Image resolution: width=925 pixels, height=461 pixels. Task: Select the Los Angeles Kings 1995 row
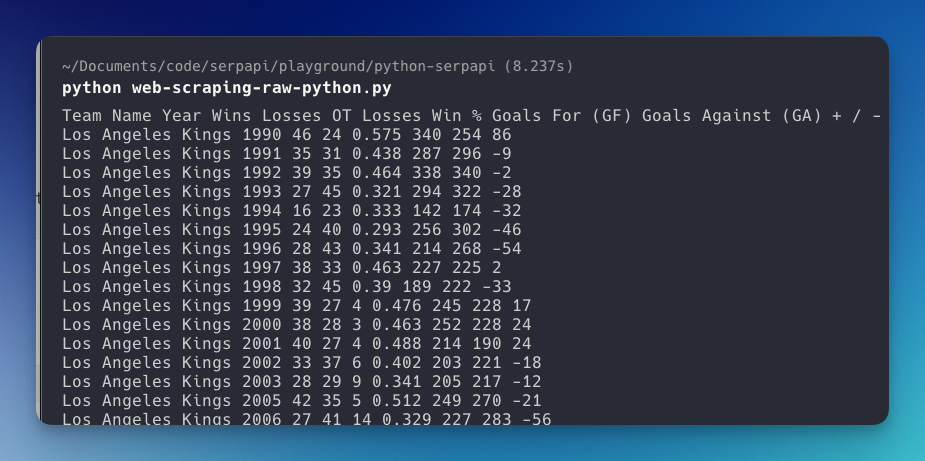(x=291, y=230)
